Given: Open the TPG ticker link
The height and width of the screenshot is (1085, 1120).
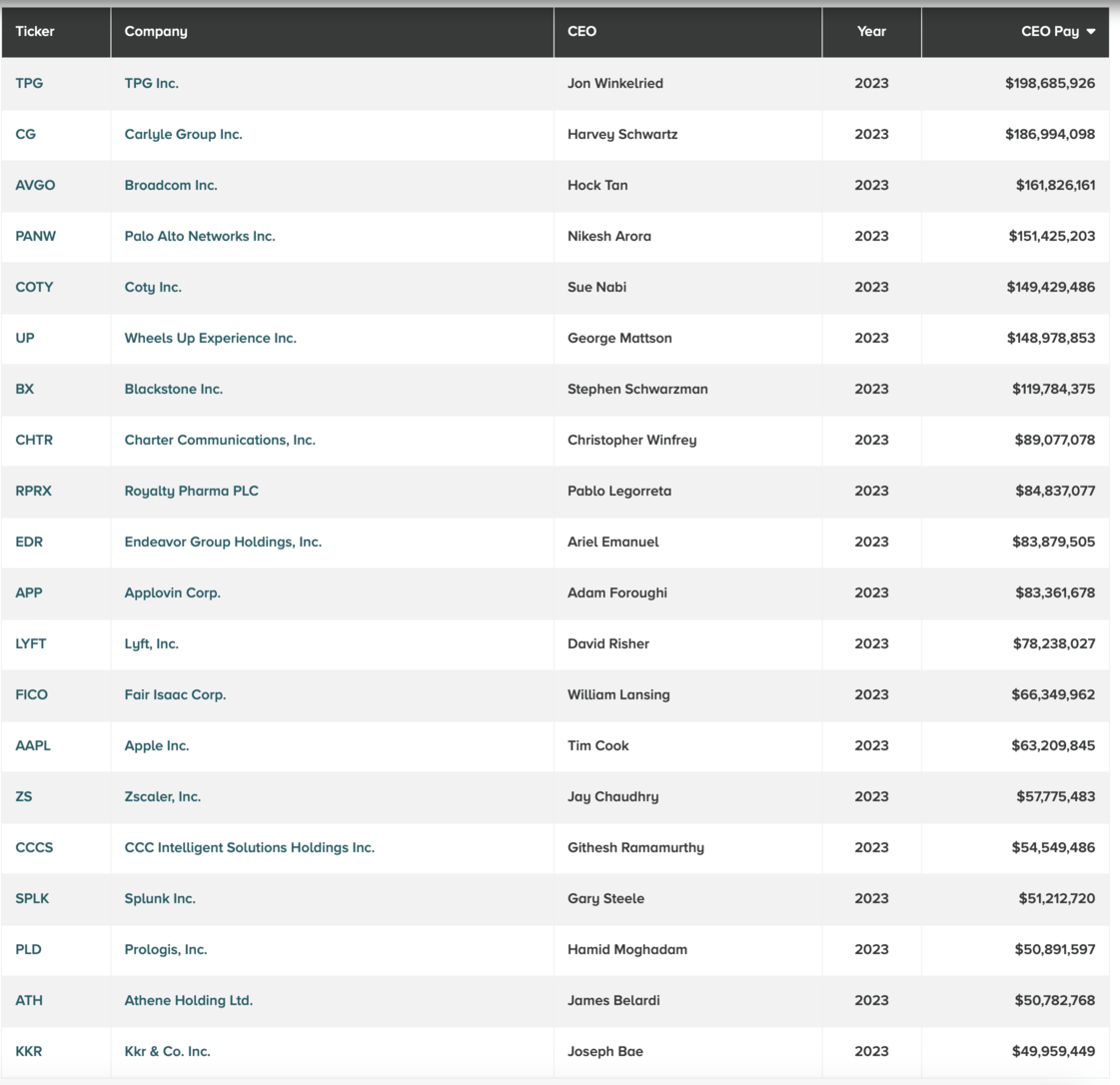Looking at the screenshot, I should coord(29,83).
